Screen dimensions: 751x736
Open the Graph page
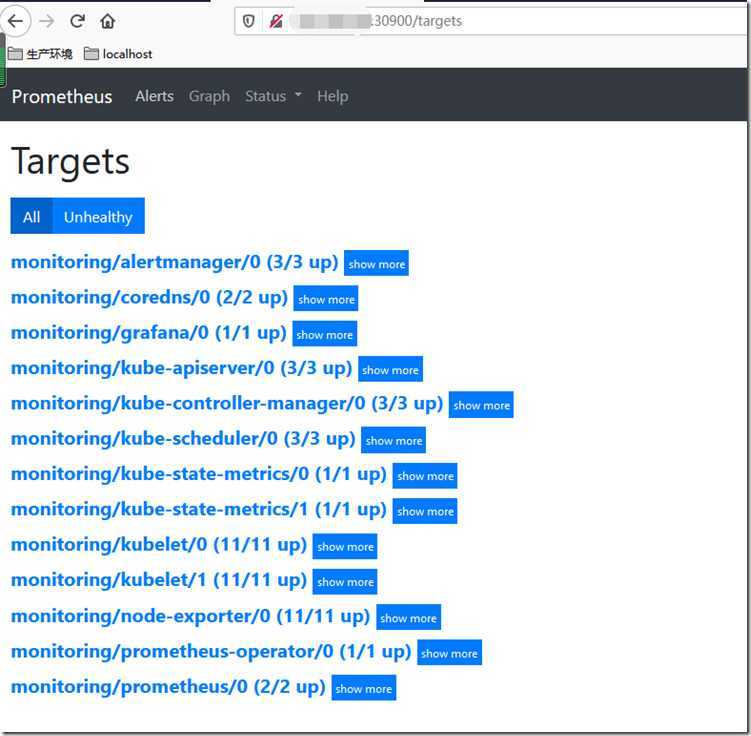pos(209,96)
